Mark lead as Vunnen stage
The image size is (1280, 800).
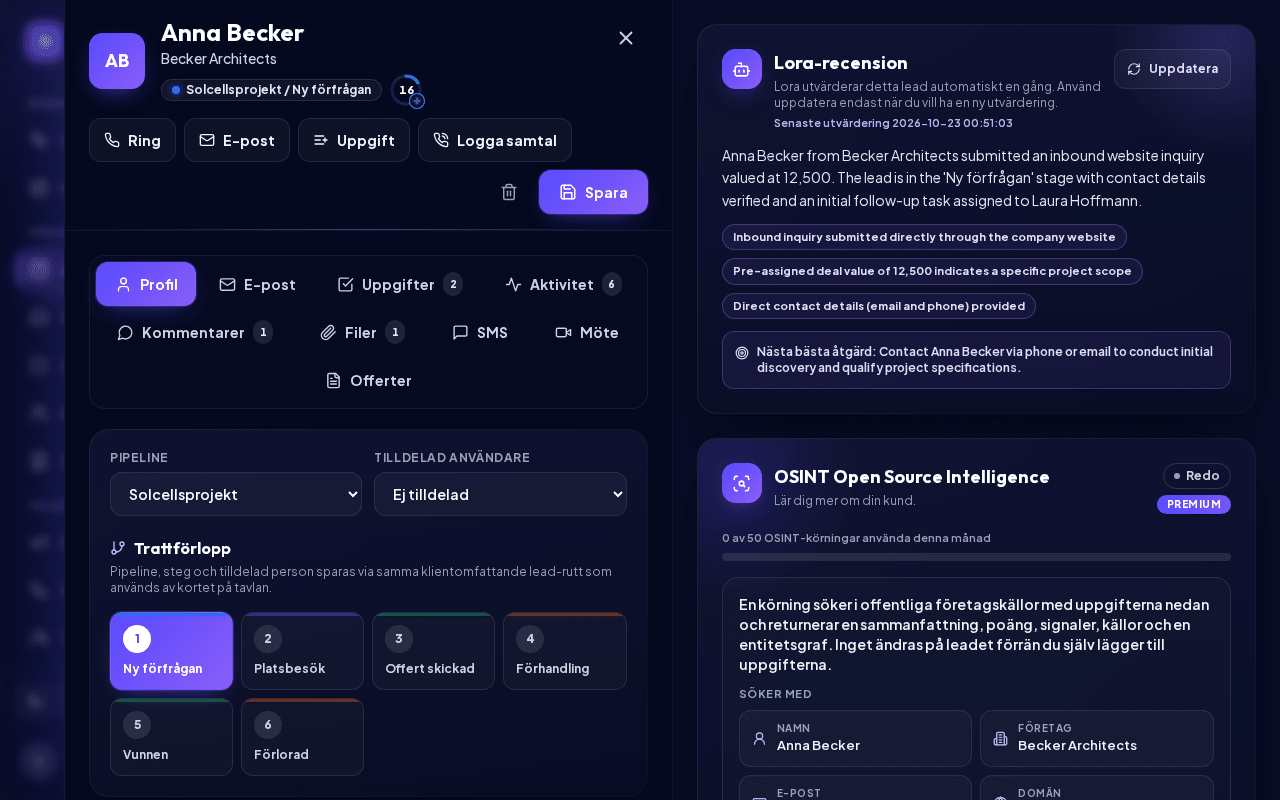(171, 737)
